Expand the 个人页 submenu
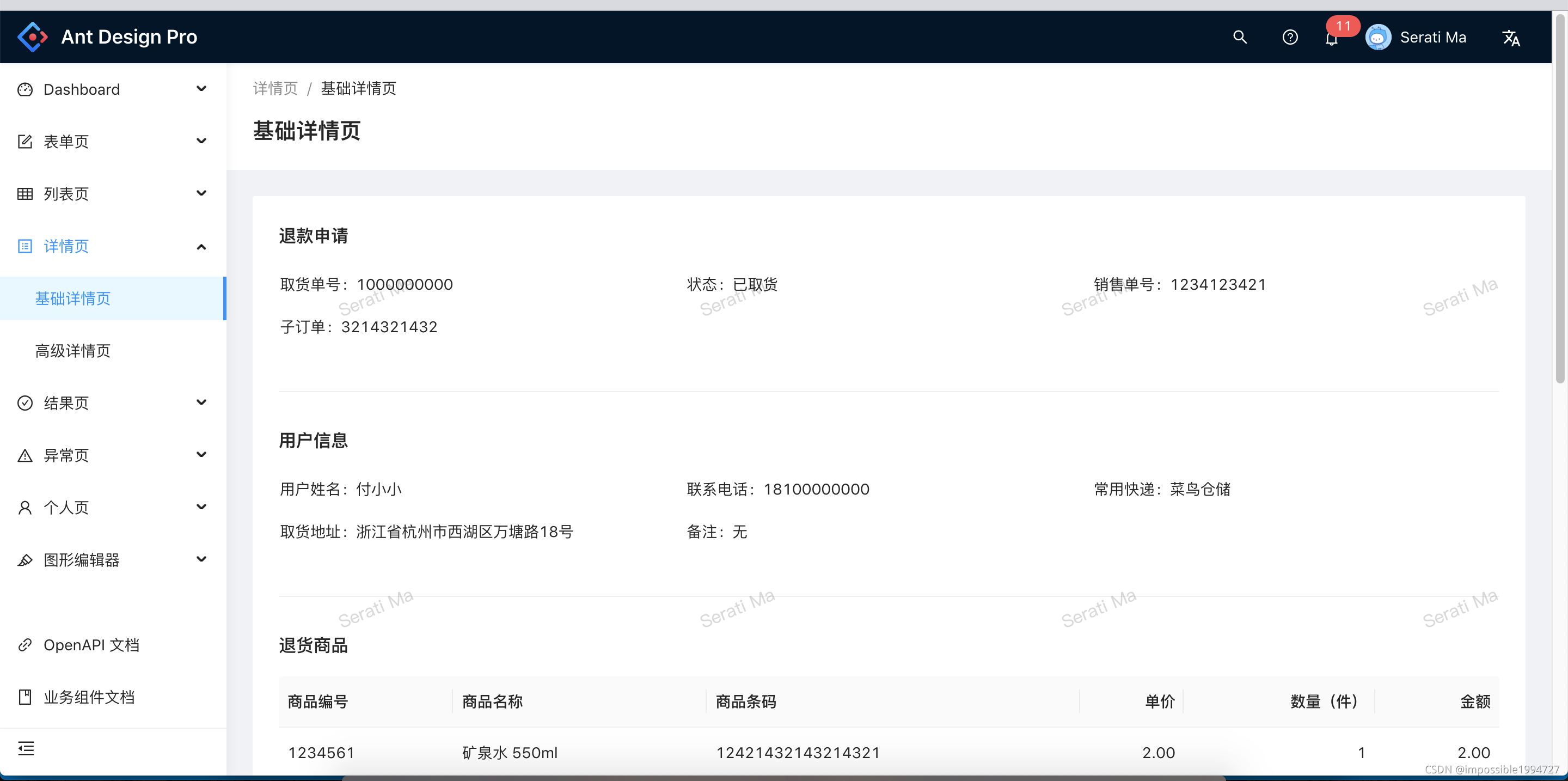Screen dimensions: 1568x781 click(201, 507)
